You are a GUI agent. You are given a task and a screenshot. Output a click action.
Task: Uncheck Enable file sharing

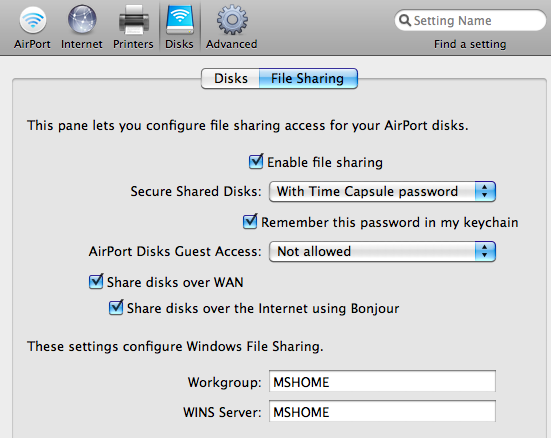point(256,162)
